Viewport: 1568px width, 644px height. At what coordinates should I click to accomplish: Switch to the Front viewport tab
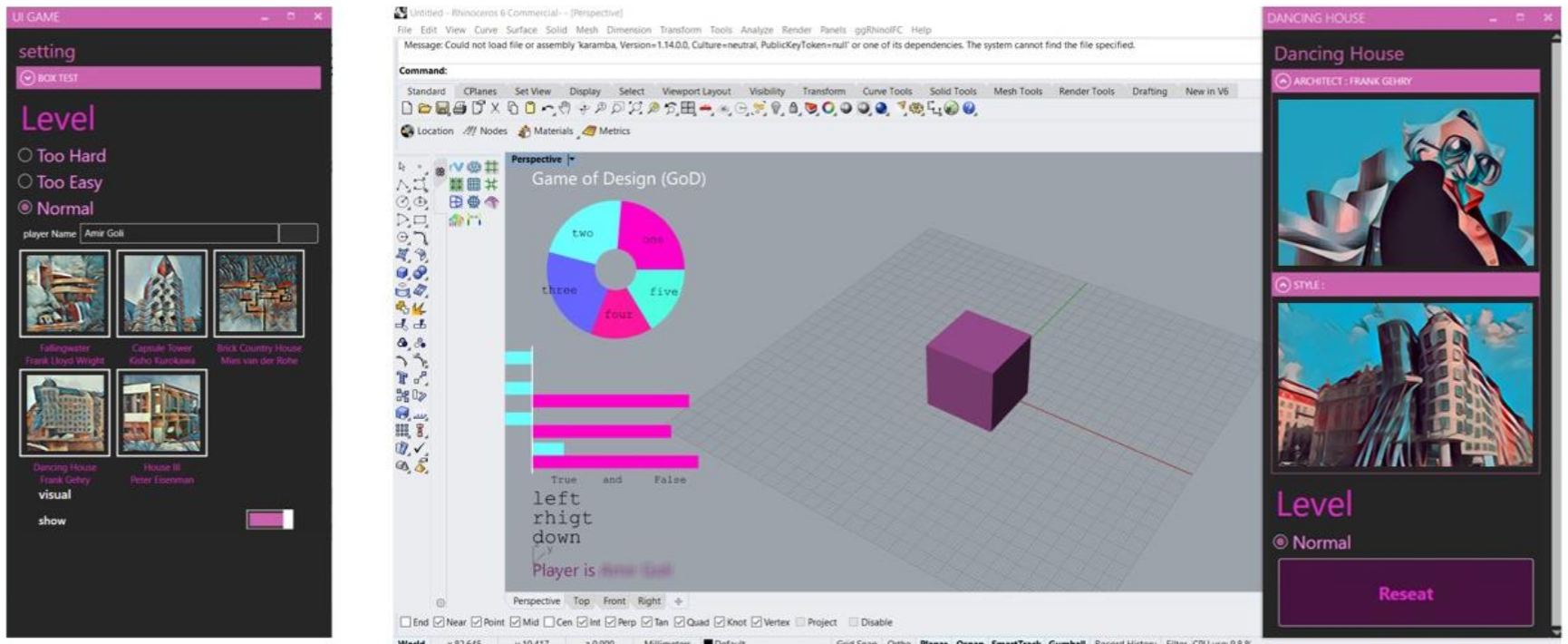615,600
